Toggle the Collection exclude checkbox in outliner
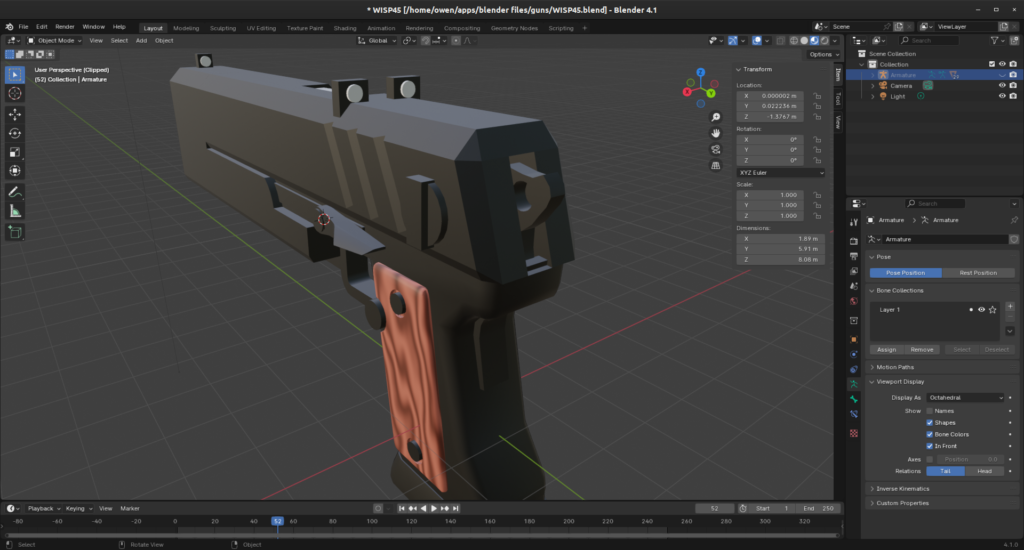 click(991, 64)
